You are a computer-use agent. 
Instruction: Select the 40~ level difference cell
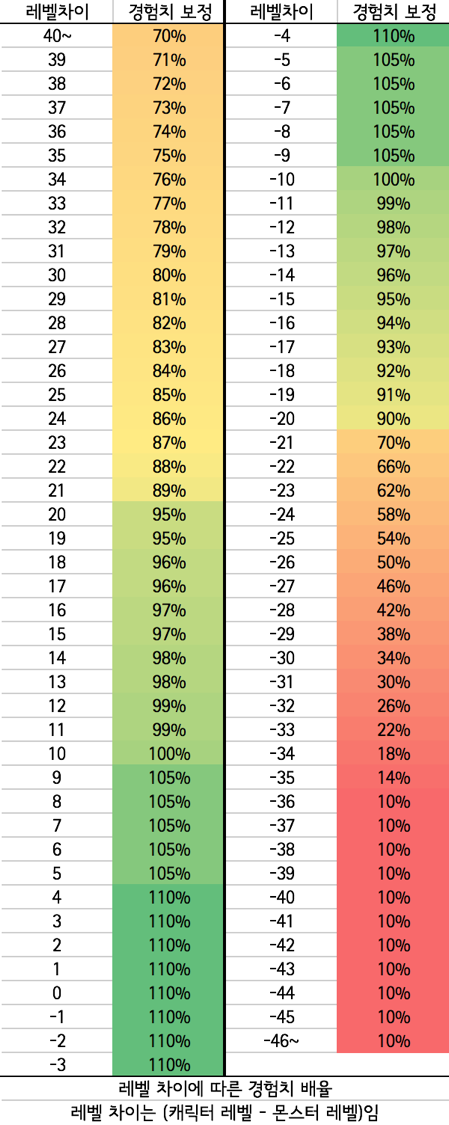[57, 35]
